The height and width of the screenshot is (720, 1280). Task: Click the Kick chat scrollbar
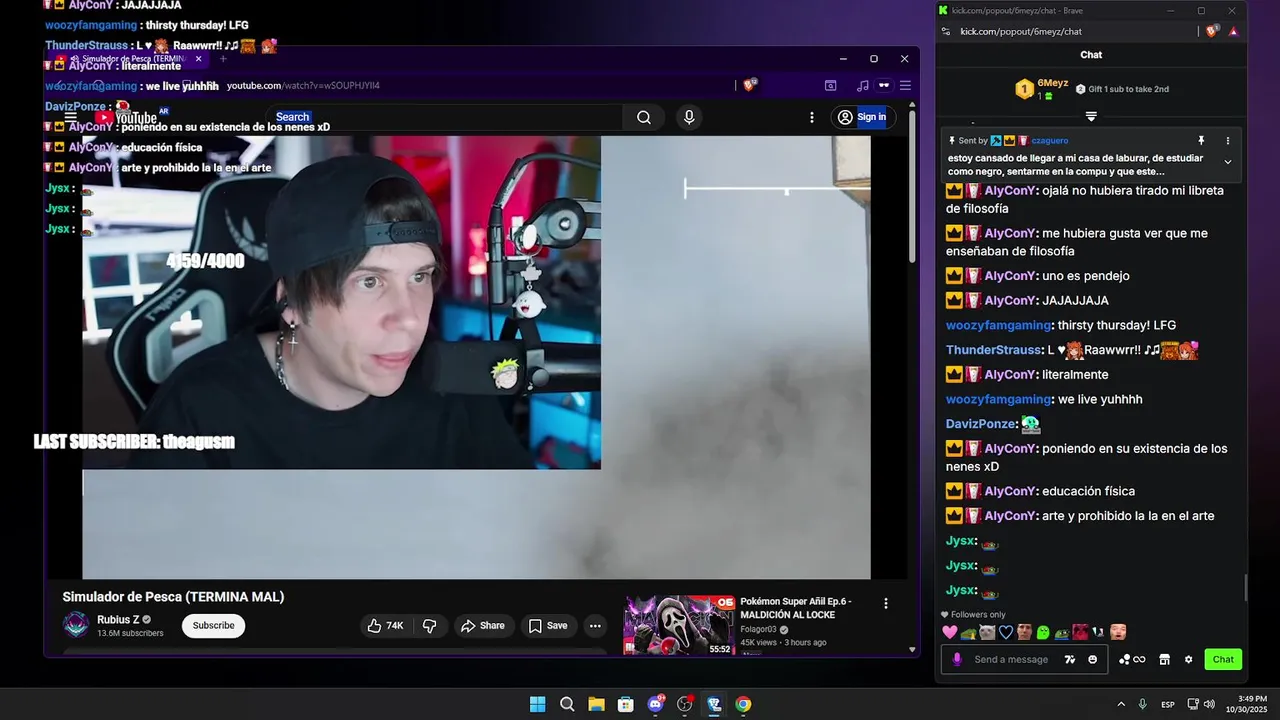click(x=1245, y=587)
